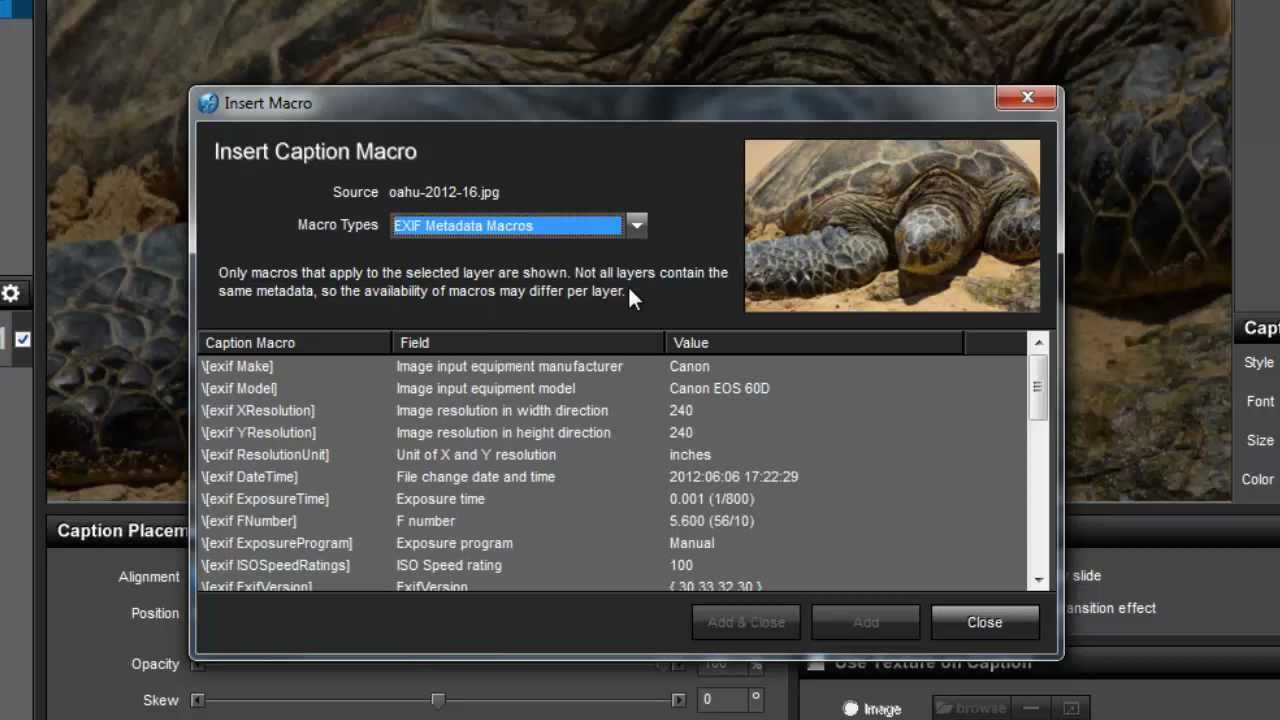The width and height of the screenshot is (1280, 720).
Task: Open the Macro Types dropdown arrow
Action: click(637, 225)
